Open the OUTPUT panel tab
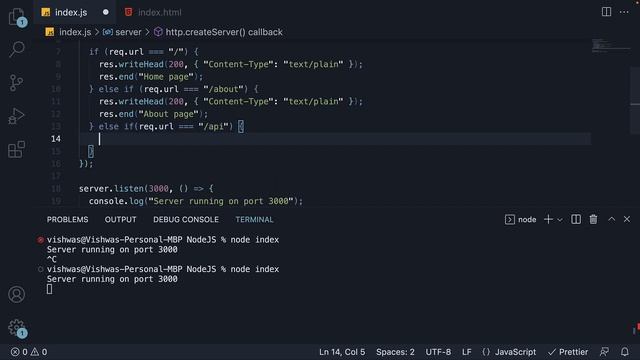640x360 pixels. coord(120,220)
